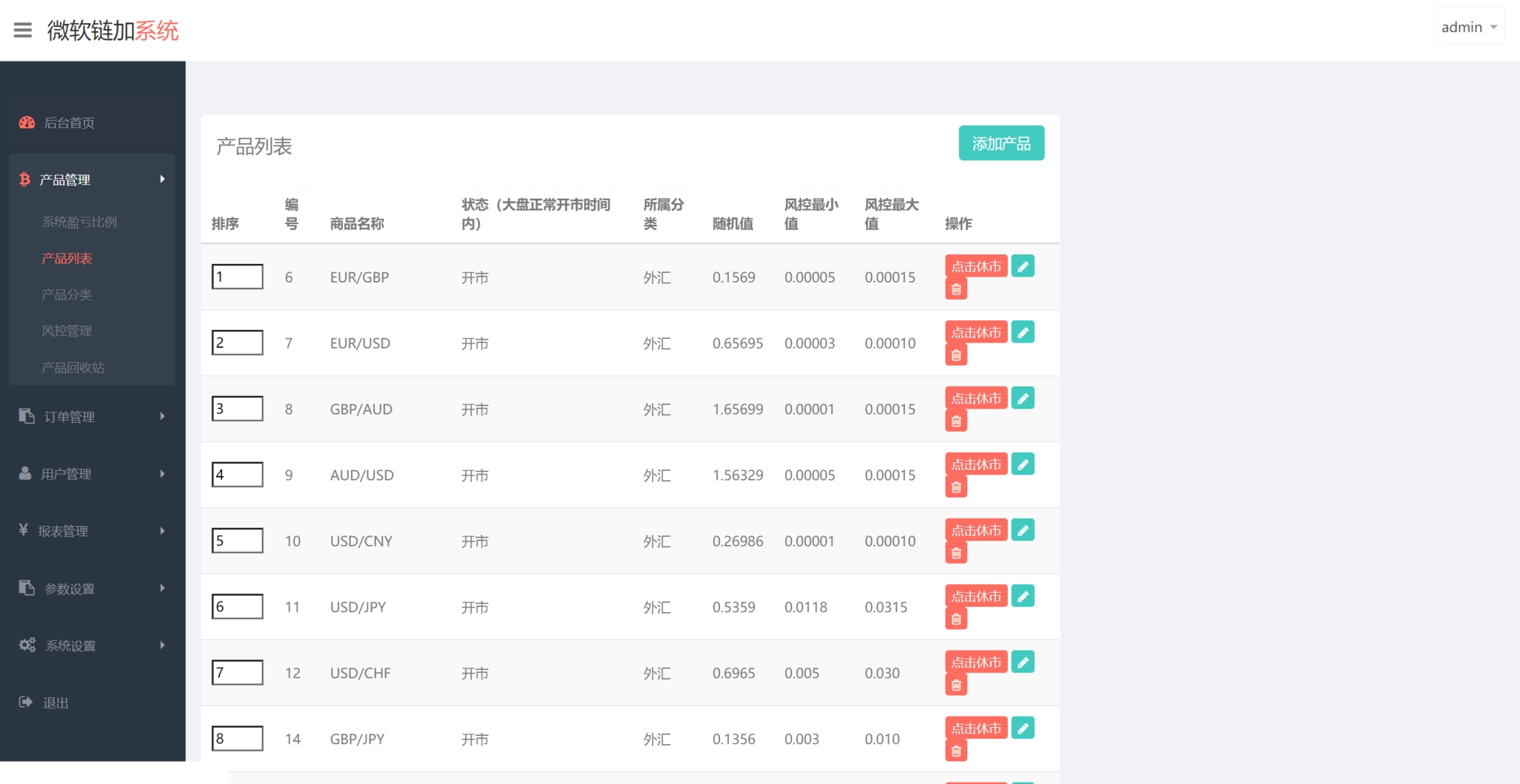1520x784 pixels.
Task: Switch USD/JPY to closed with 点击休市
Action: pyautogui.click(x=976, y=596)
